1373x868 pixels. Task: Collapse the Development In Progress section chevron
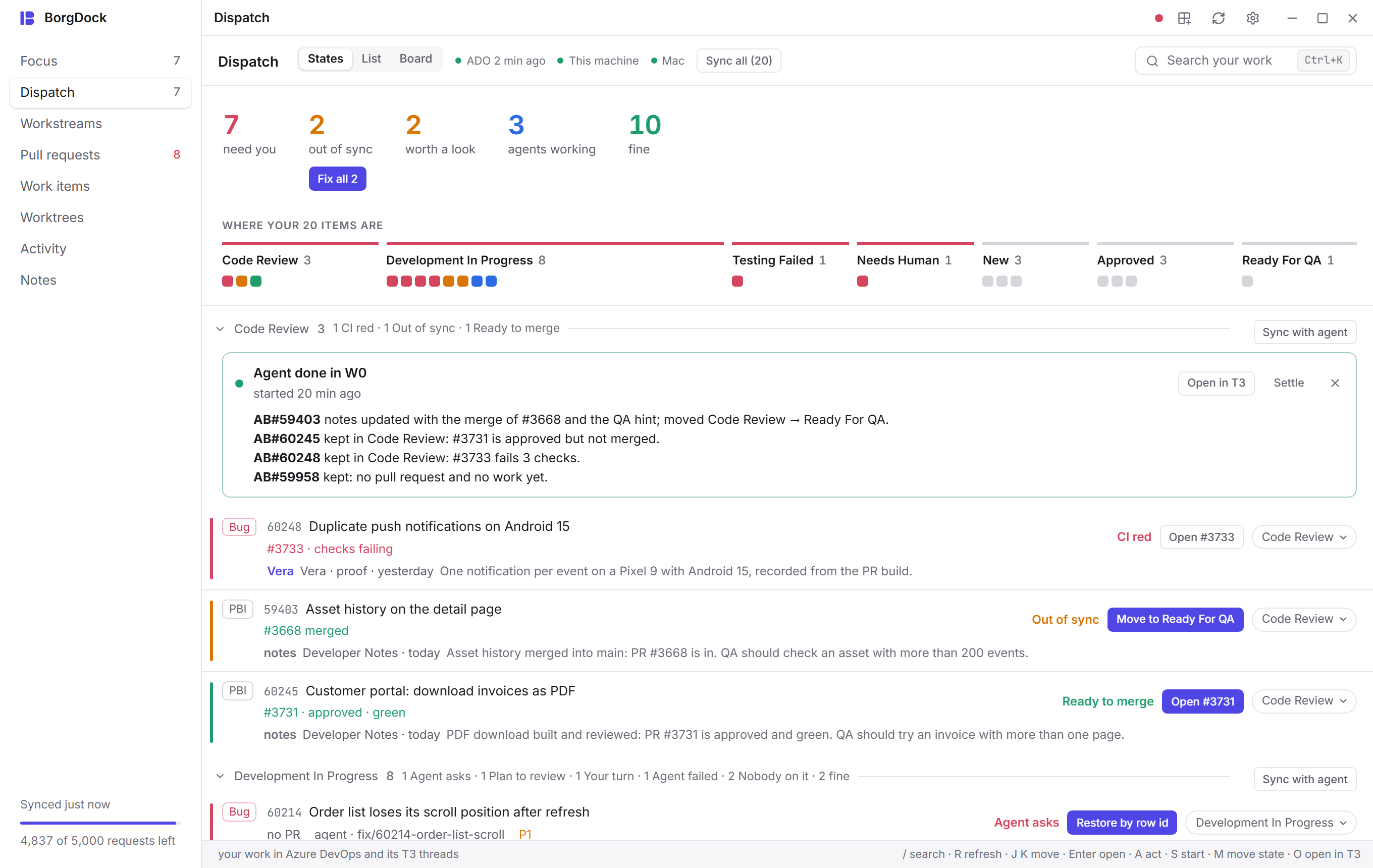click(x=220, y=776)
